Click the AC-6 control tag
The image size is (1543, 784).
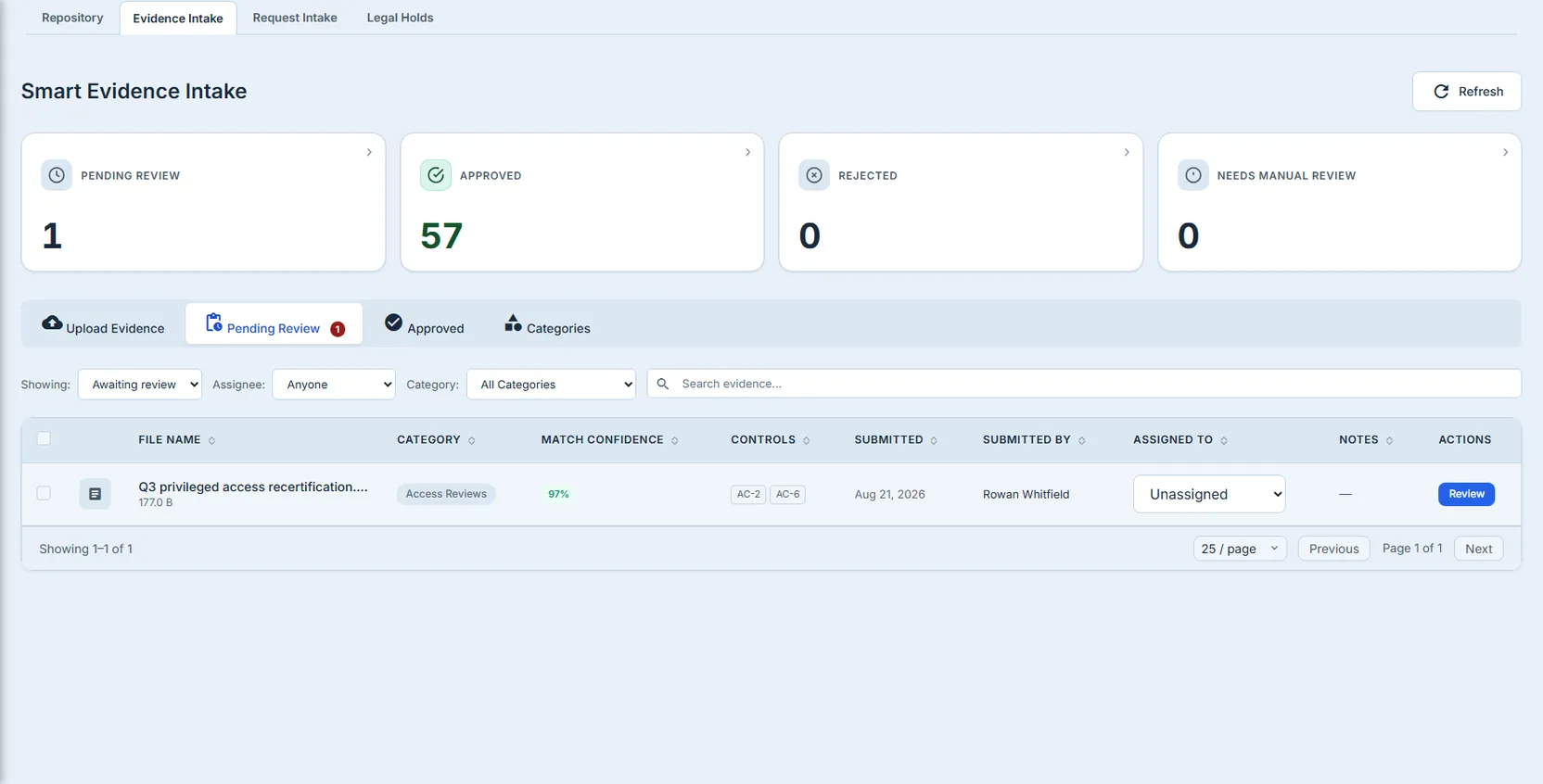[x=787, y=494]
